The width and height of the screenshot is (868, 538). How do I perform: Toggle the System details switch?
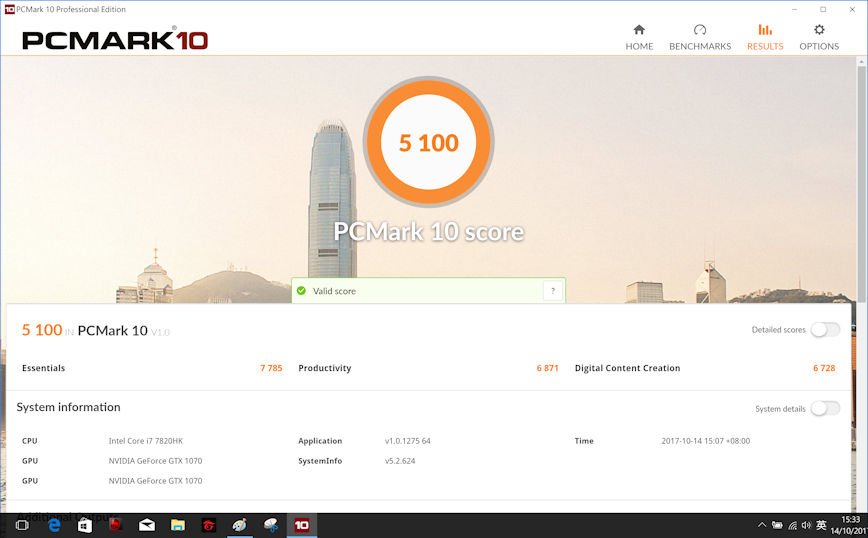click(825, 408)
